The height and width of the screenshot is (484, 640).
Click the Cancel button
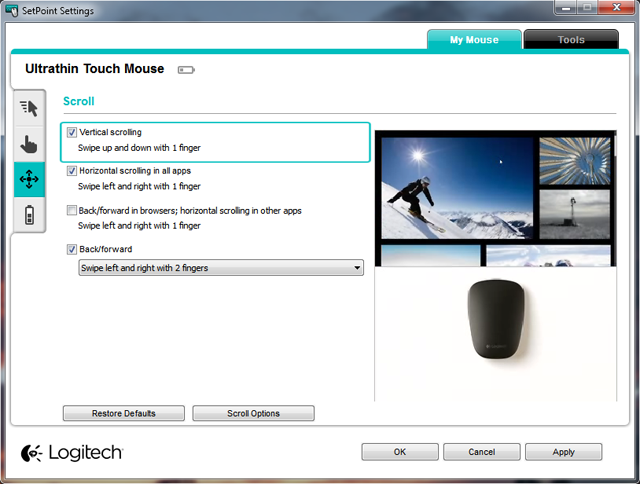(x=482, y=452)
